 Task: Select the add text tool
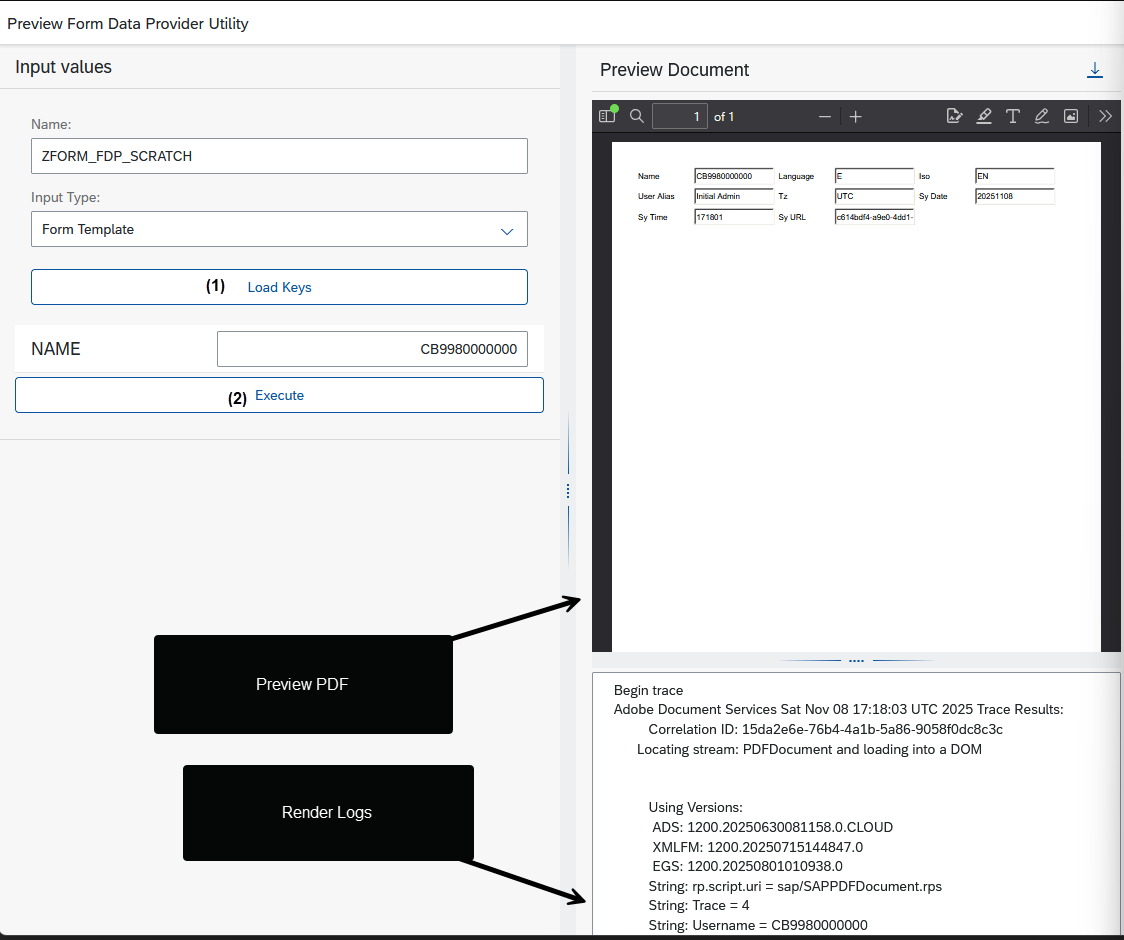(x=1013, y=116)
